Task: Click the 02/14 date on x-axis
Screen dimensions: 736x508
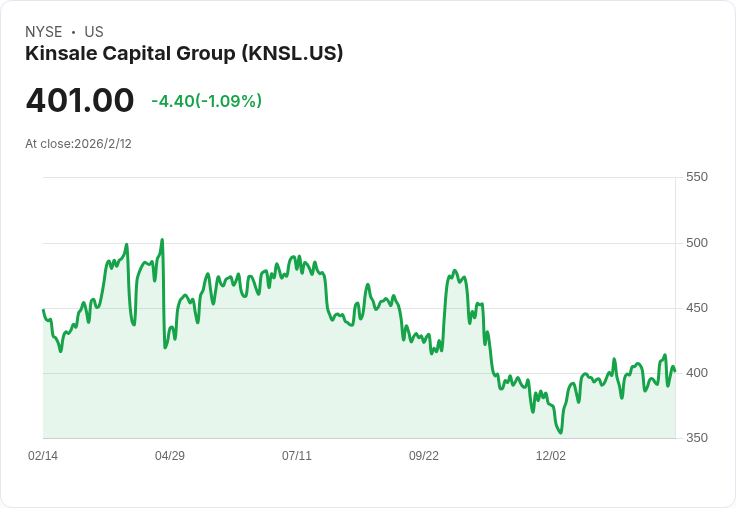Action: pyautogui.click(x=43, y=456)
